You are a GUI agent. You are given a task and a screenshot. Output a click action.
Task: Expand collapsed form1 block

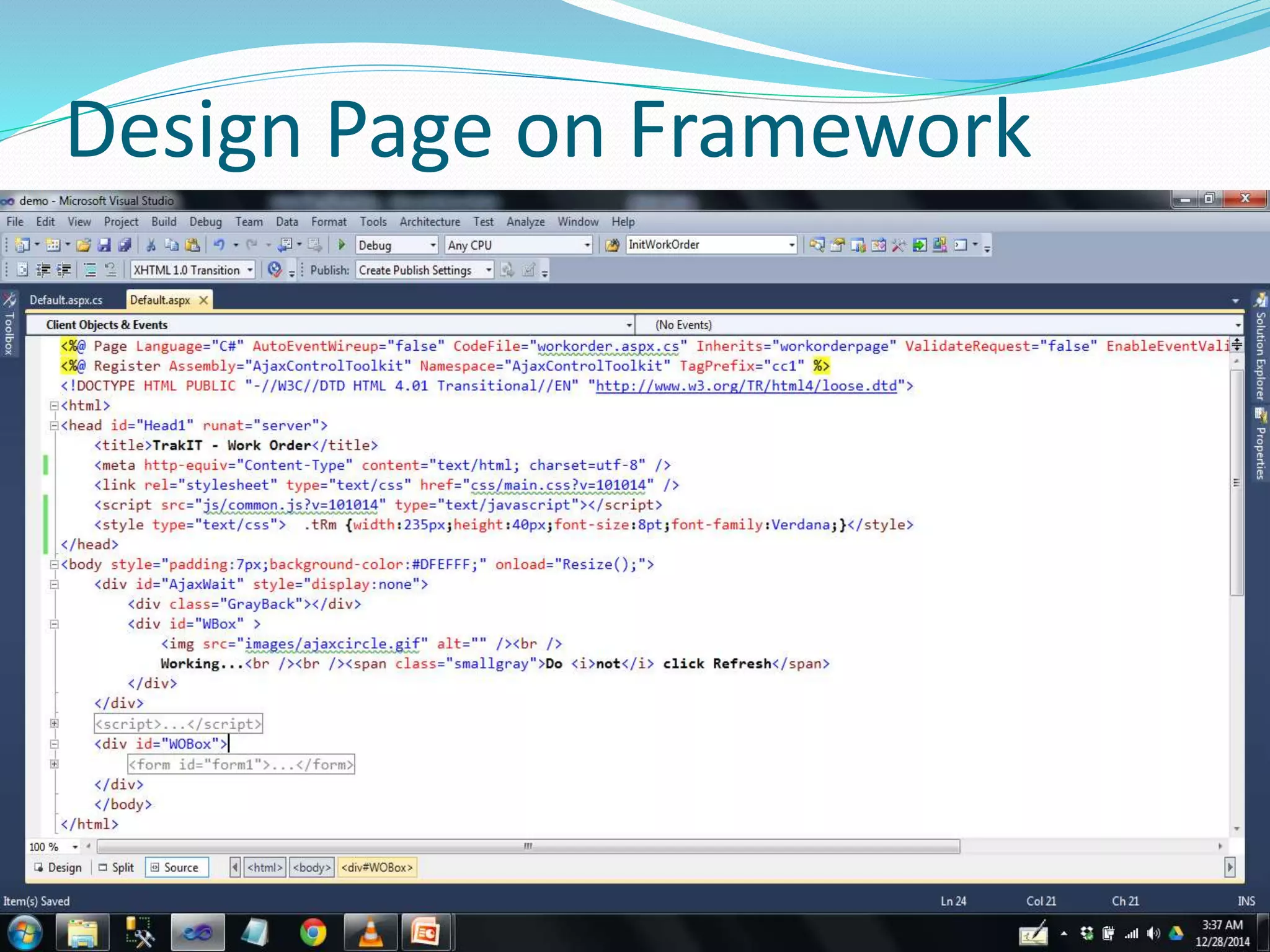(54, 764)
